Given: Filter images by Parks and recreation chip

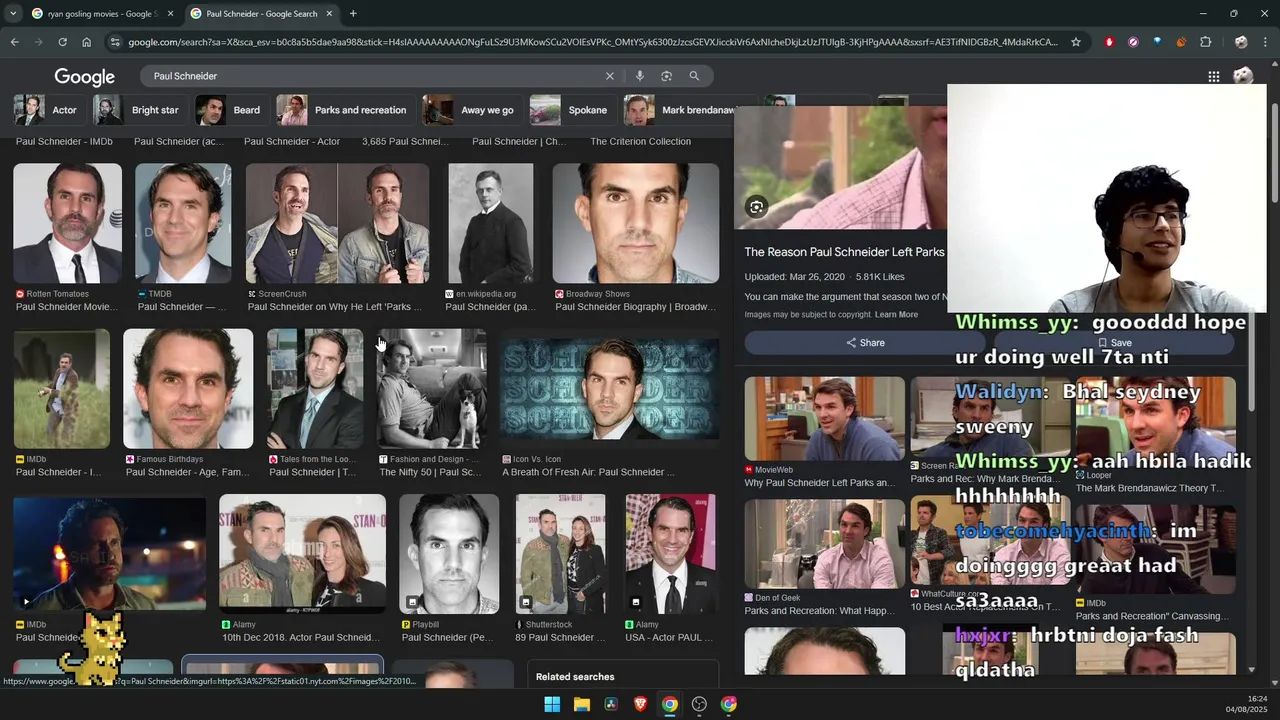Looking at the screenshot, I should 344,110.
